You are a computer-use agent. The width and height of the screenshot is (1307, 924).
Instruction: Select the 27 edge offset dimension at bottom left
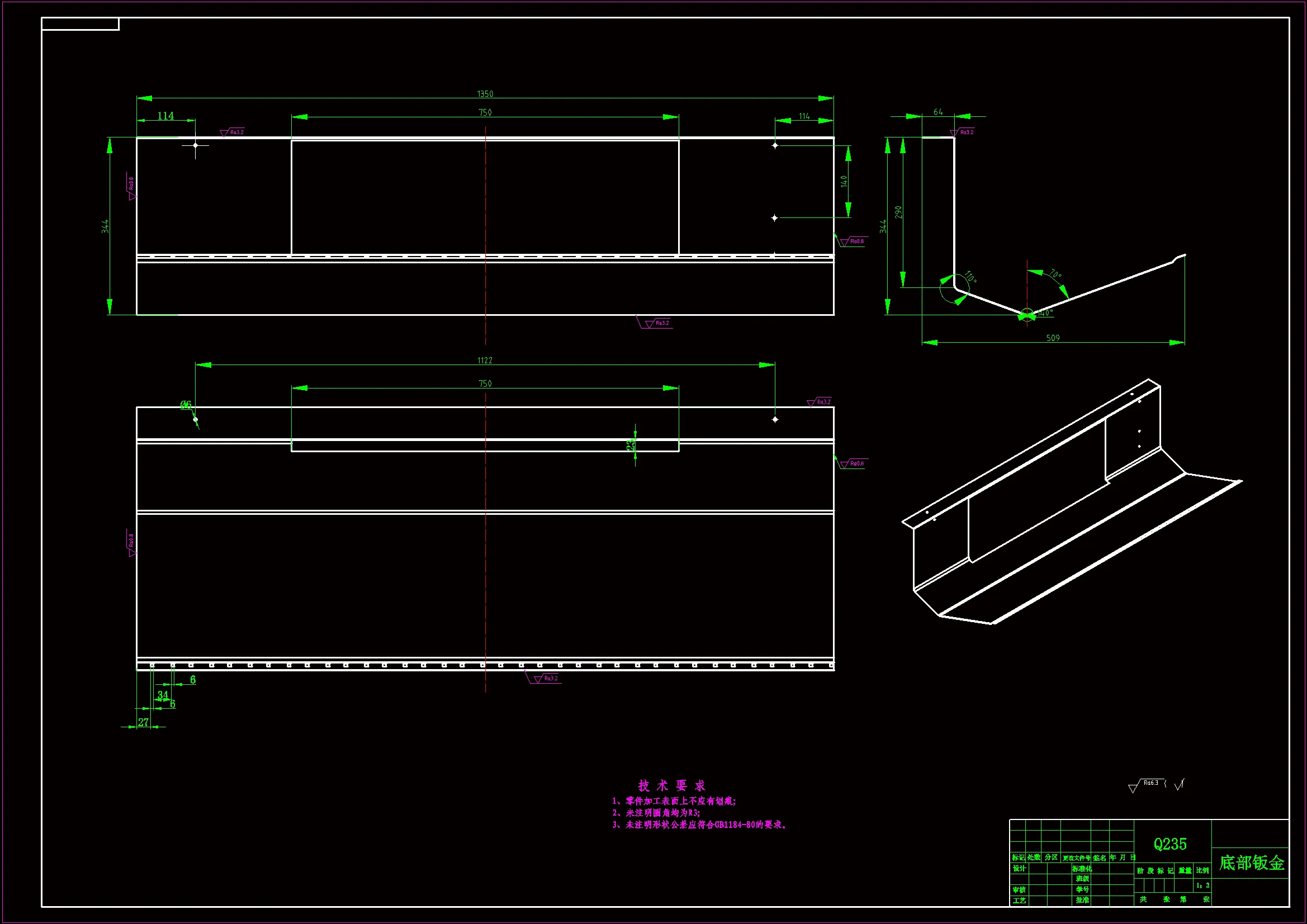pyautogui.click(x=143, y=722)
